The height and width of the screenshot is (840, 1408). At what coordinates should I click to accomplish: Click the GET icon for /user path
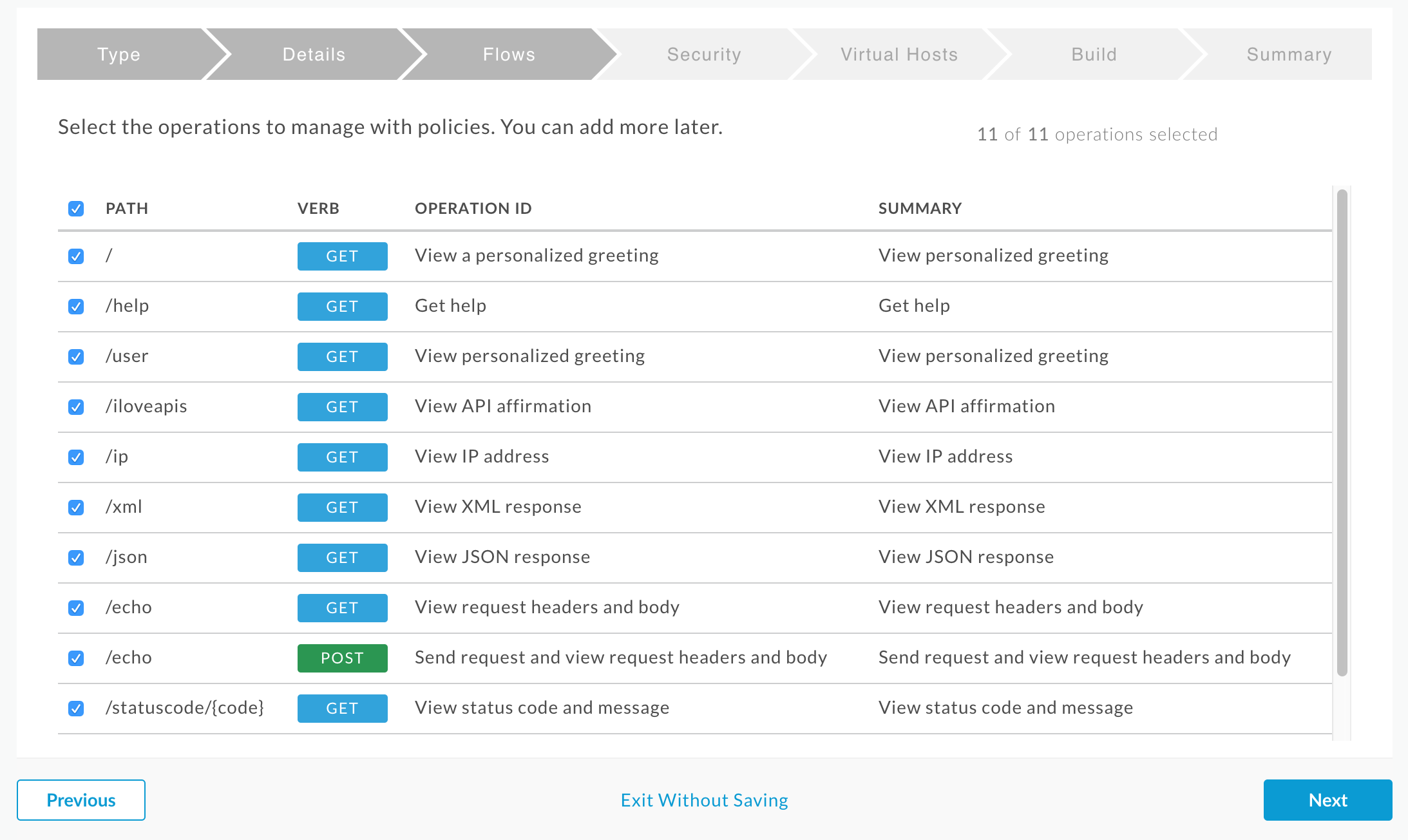coord(340,356)
